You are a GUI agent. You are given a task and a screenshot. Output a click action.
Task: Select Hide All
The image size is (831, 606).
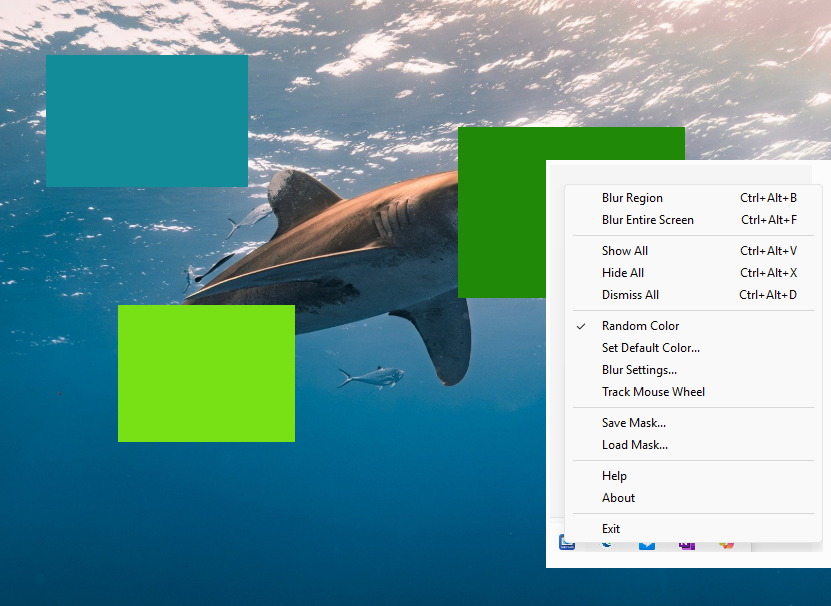(x=622, y=272)
